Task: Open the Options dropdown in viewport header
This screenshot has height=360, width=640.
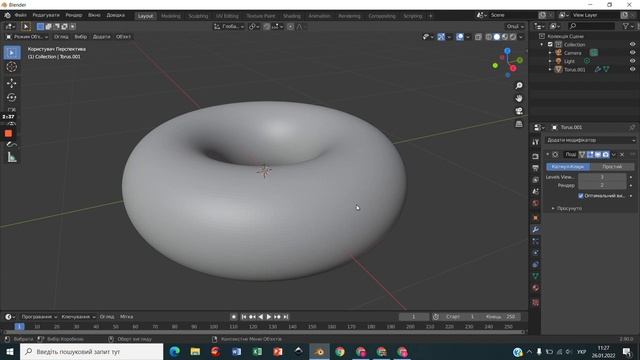Action: coord(515,27)
